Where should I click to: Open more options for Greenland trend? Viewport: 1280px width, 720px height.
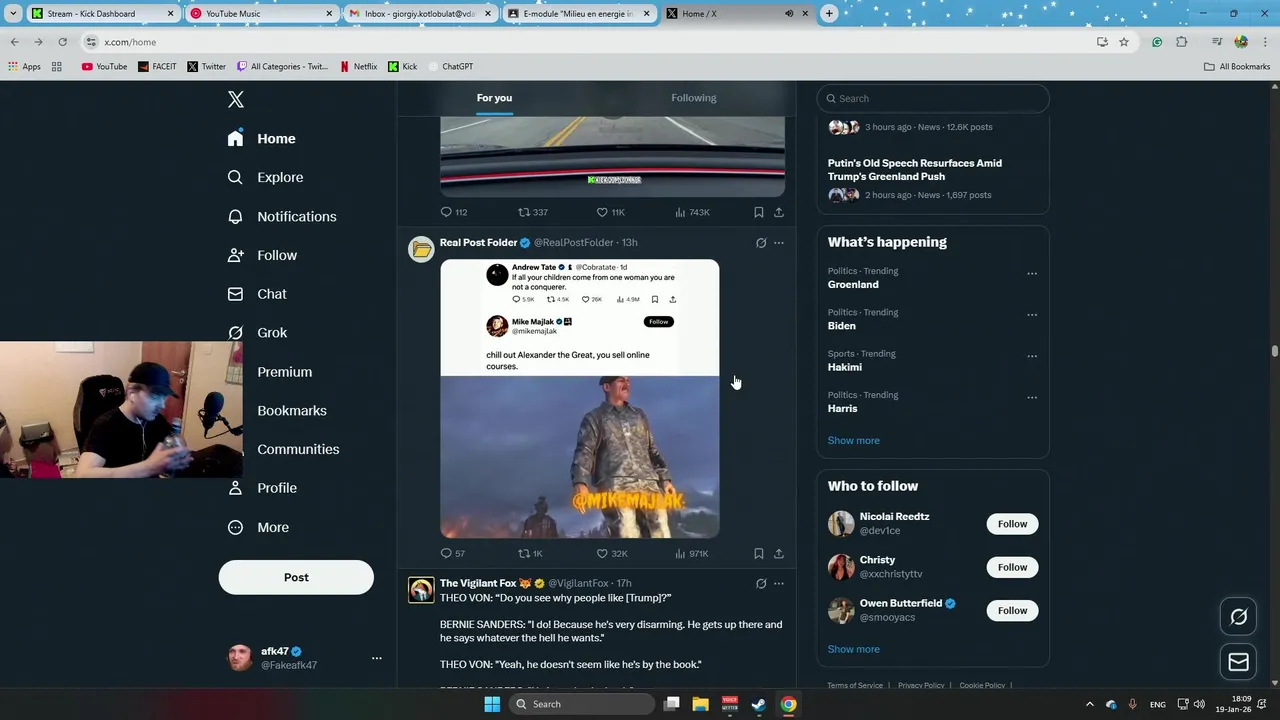(1032, 273)
